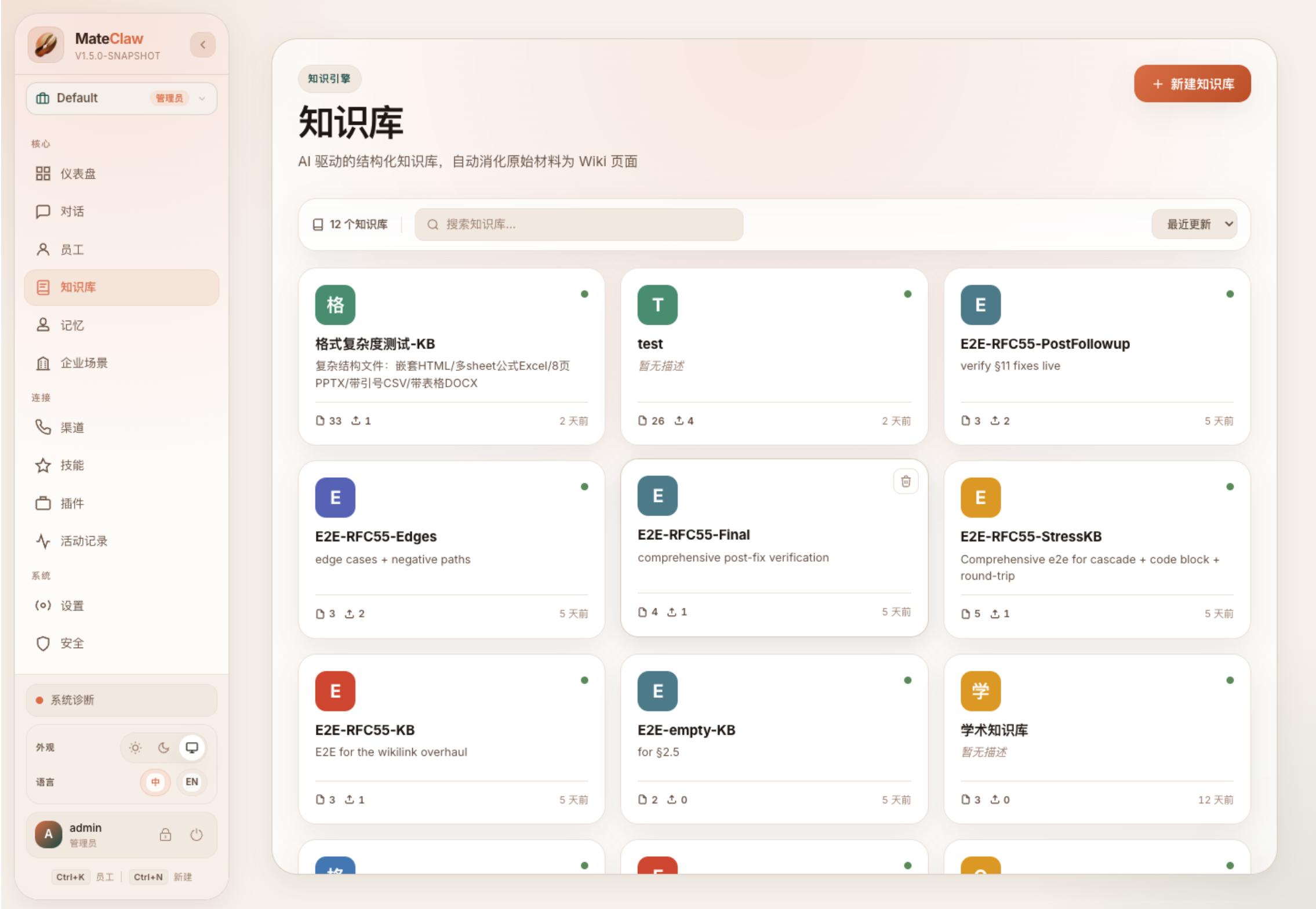1316x909 pixels.
Task: Open the 安全 security page
Action: [121, 643]
